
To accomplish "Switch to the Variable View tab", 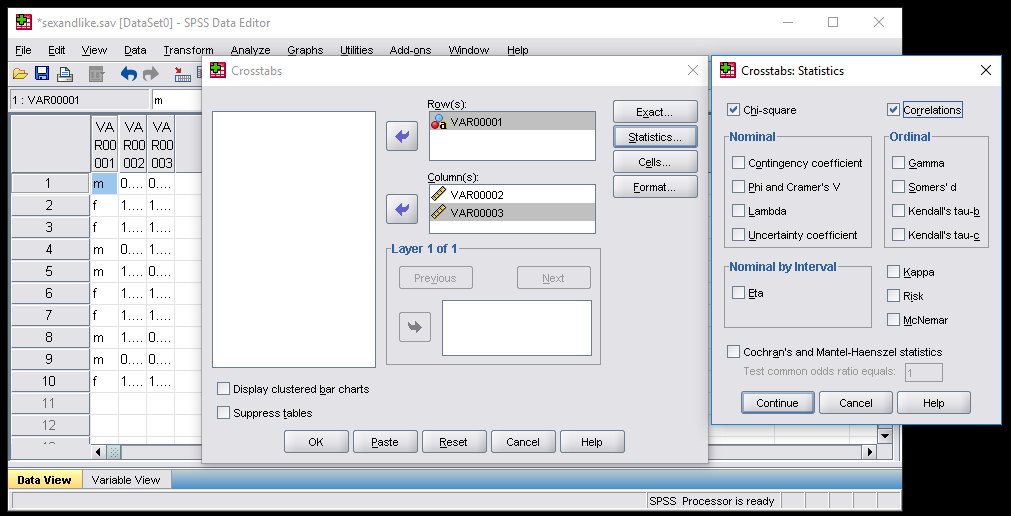I will [x=126, y=480].
